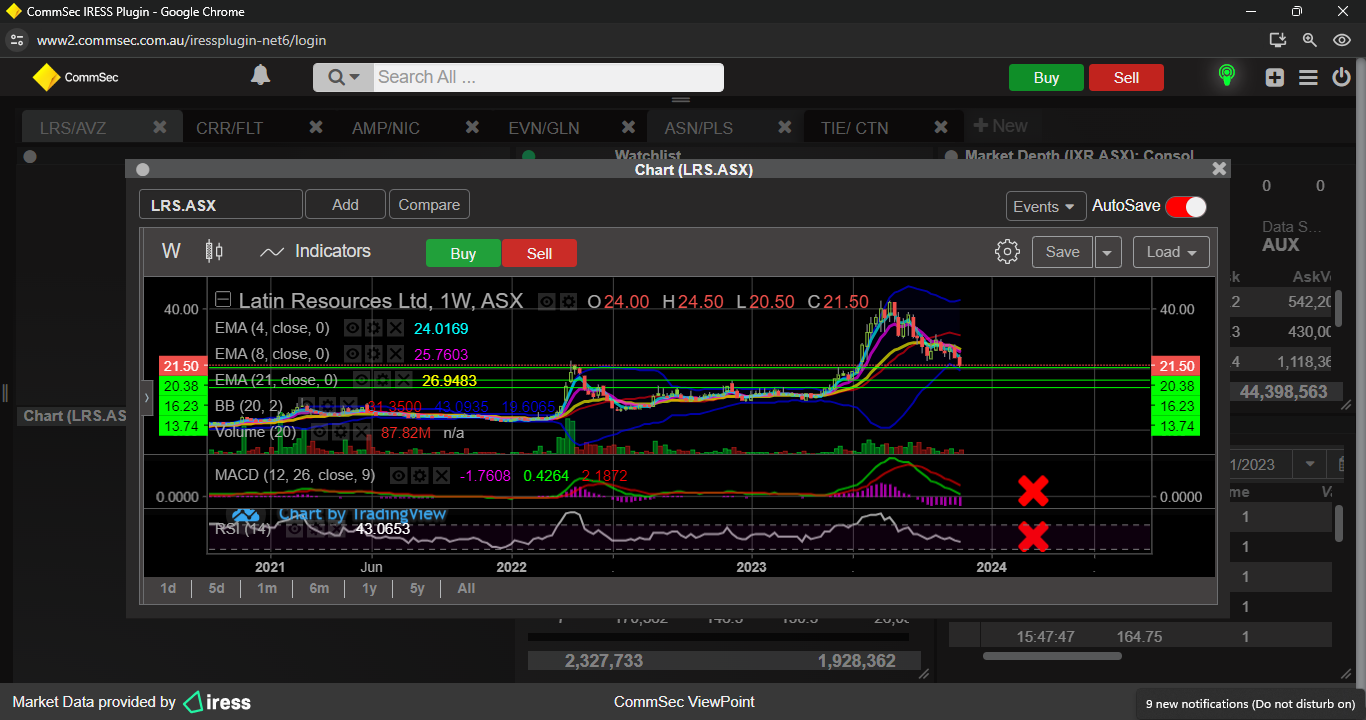
Task: Open the candlestick chart type selector
Action: (214, 251)
